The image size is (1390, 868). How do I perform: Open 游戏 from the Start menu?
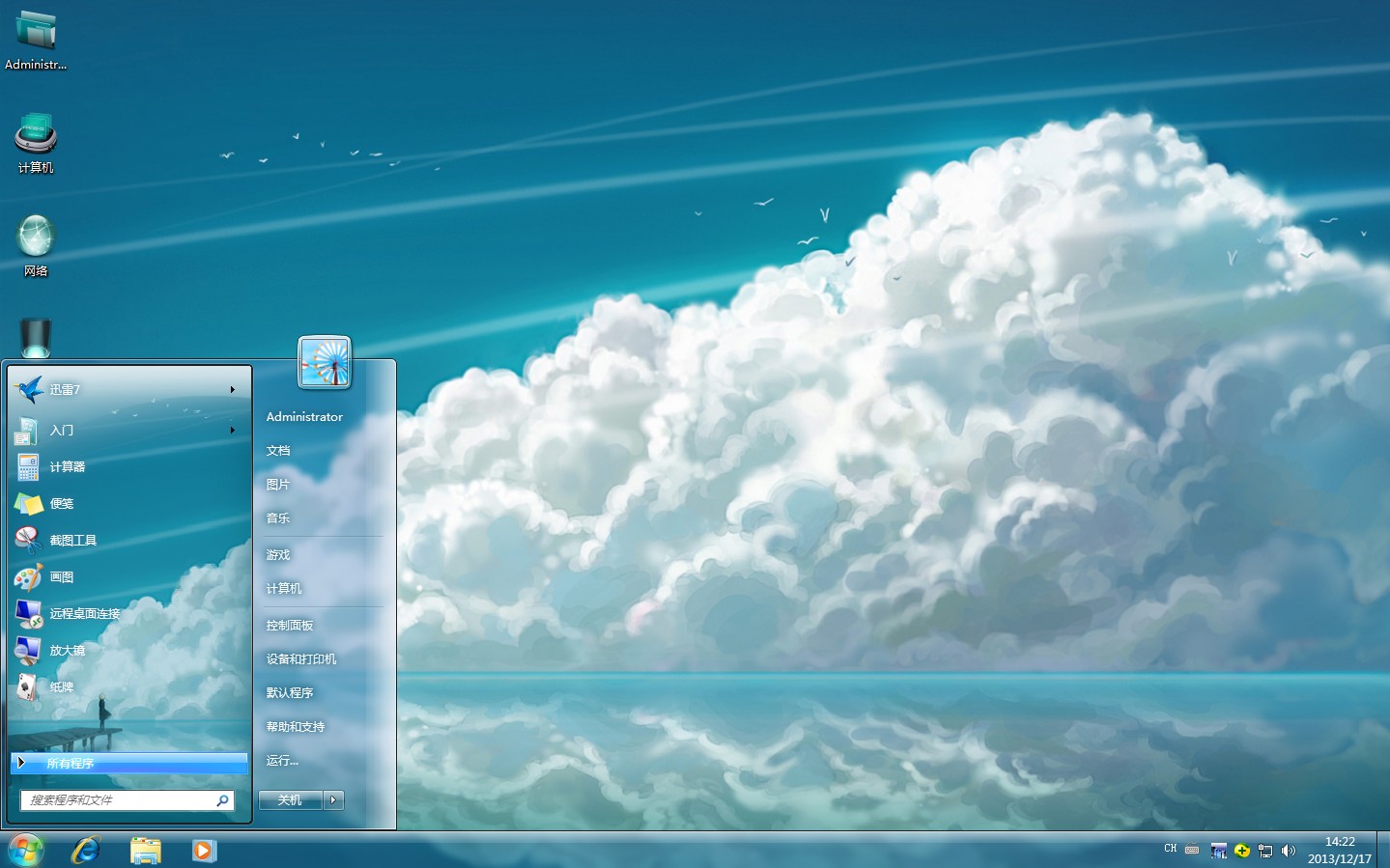(278, 554)
